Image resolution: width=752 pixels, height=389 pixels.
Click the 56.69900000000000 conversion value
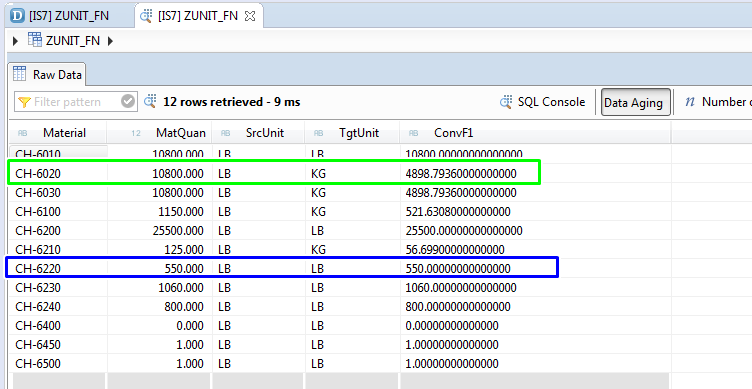[455, 249]
